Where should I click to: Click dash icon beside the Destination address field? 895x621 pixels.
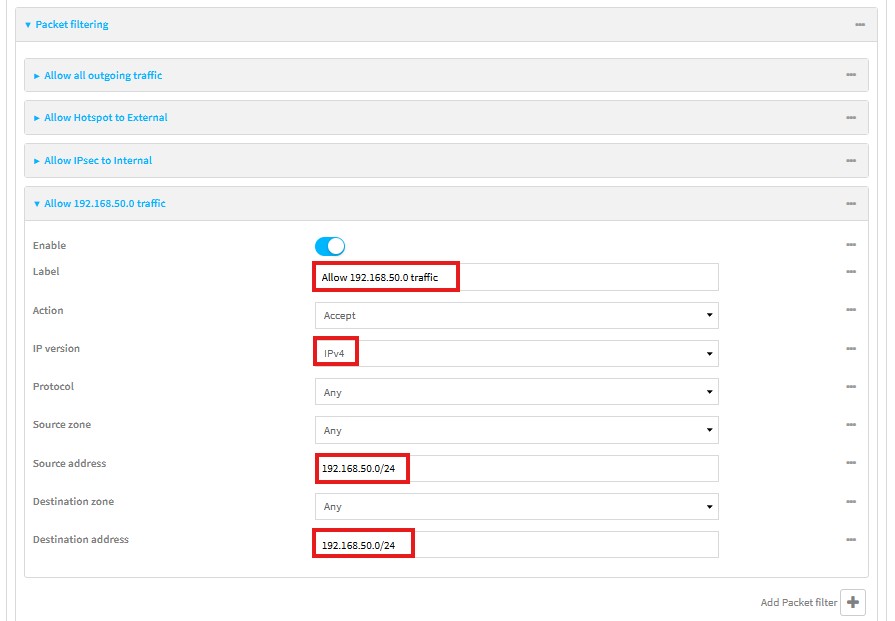coord(851,539)
